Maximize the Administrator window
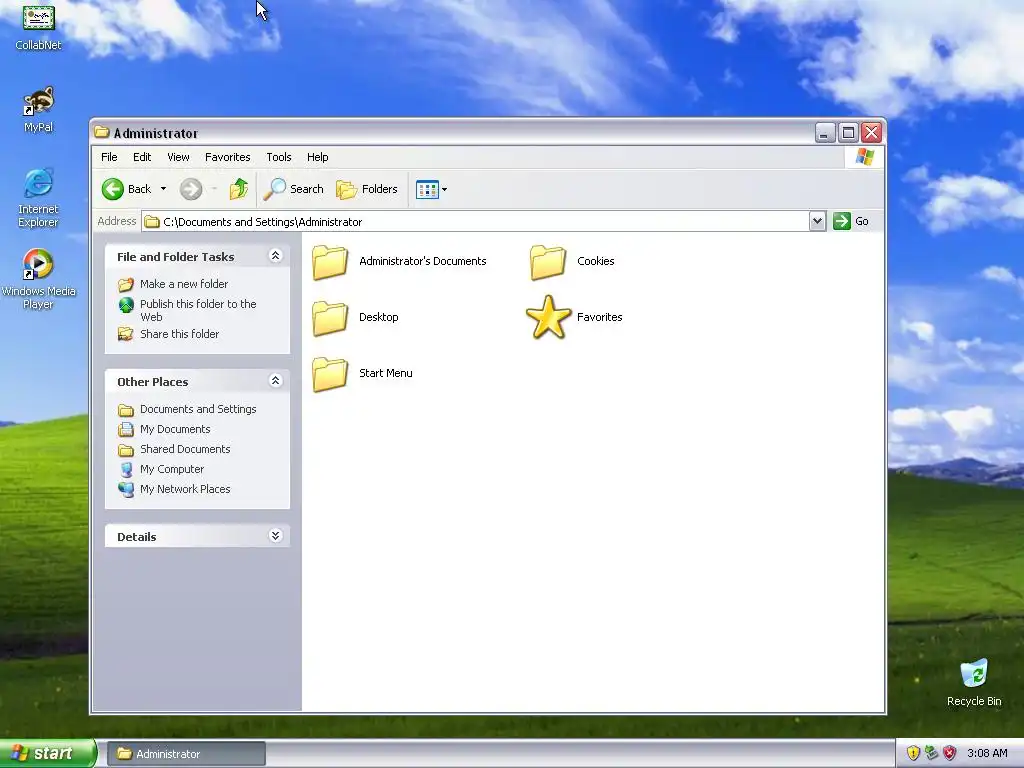This screenshot has height=768, width=1024. 848,133
